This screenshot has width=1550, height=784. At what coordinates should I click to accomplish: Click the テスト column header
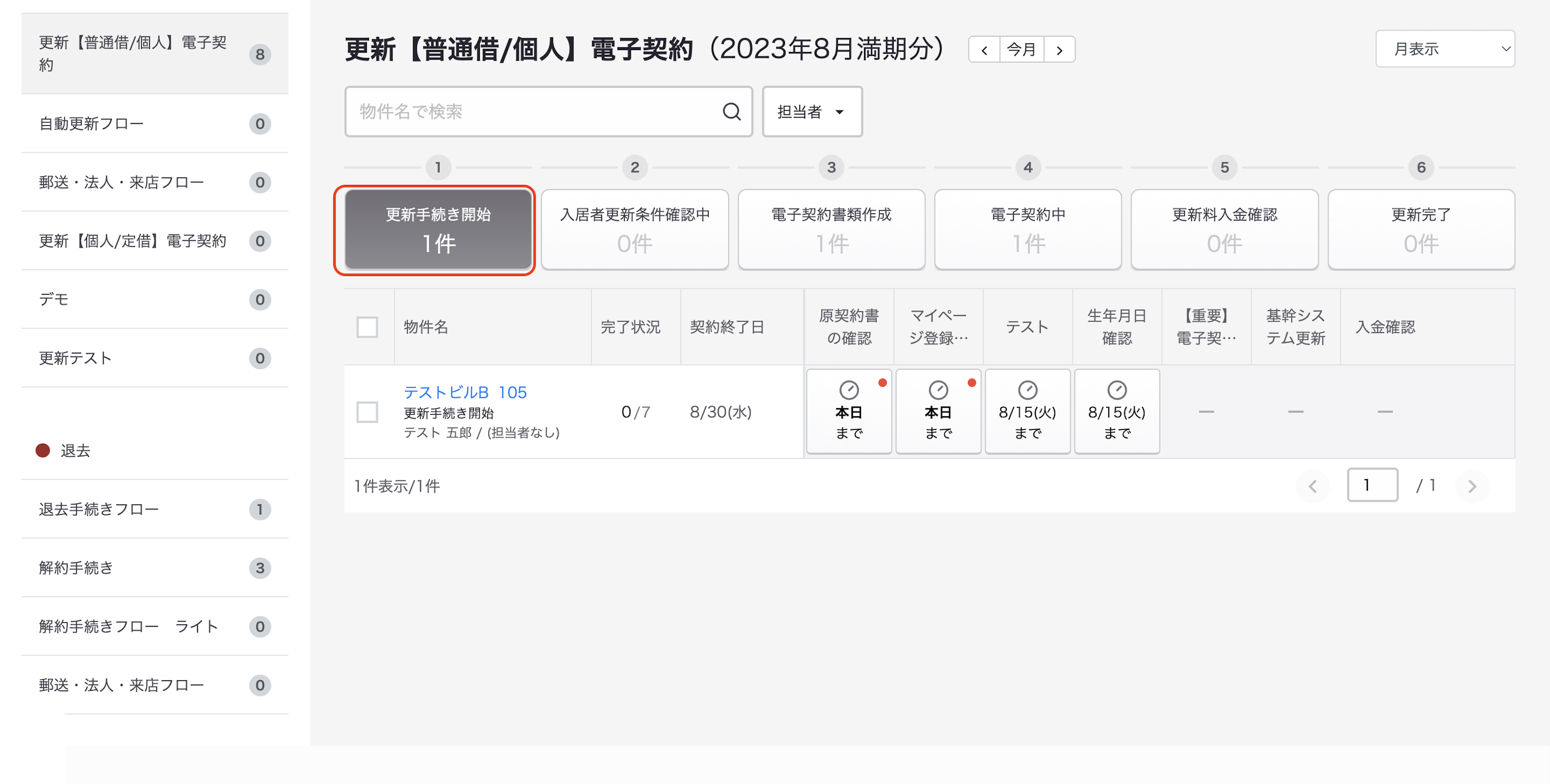click(1027, 327)
